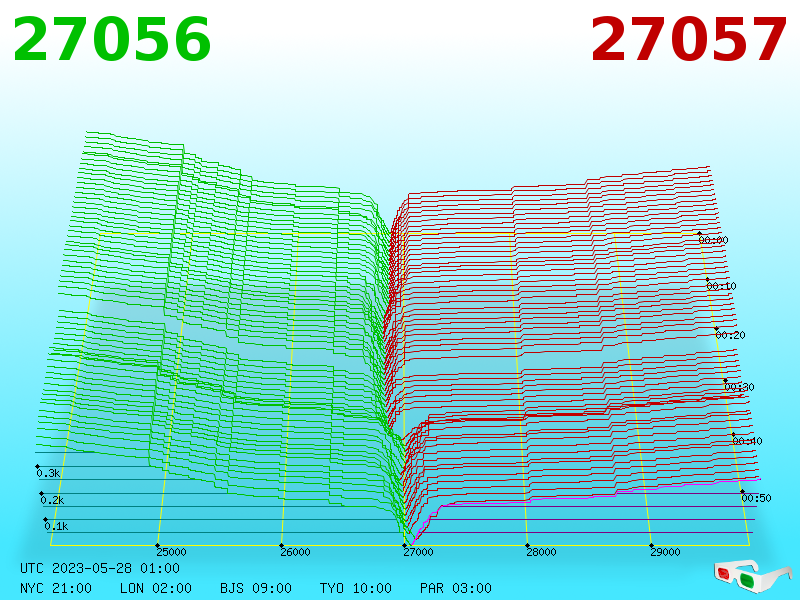Click the 0.2k depth axis label

53,500
